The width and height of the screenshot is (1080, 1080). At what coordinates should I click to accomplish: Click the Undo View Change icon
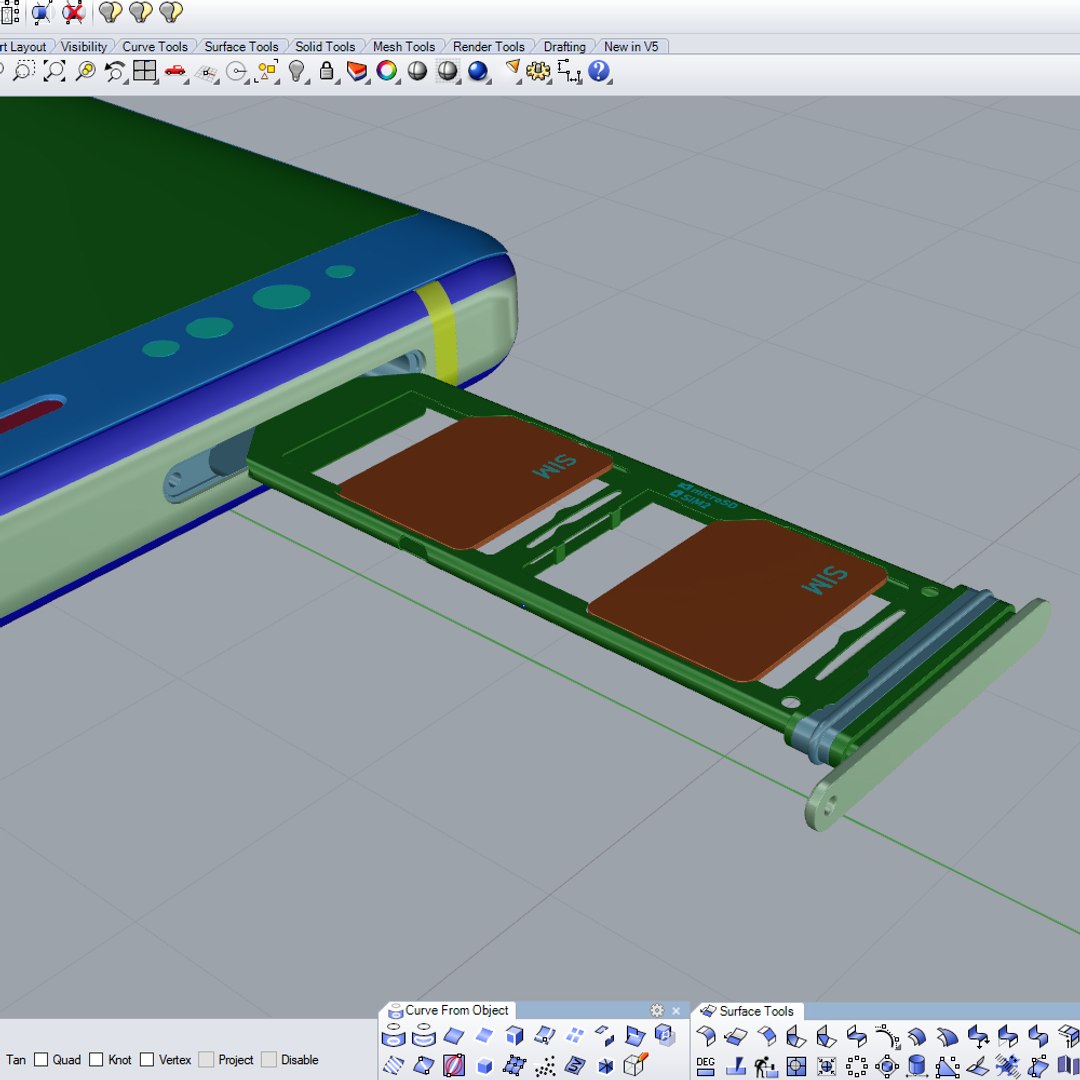(x=115, y=71)
